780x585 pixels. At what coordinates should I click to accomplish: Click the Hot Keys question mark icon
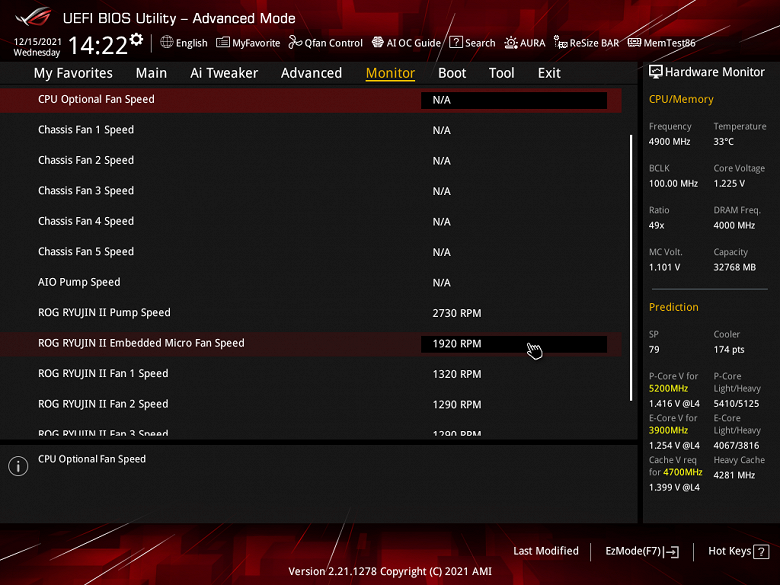(761, 552)
